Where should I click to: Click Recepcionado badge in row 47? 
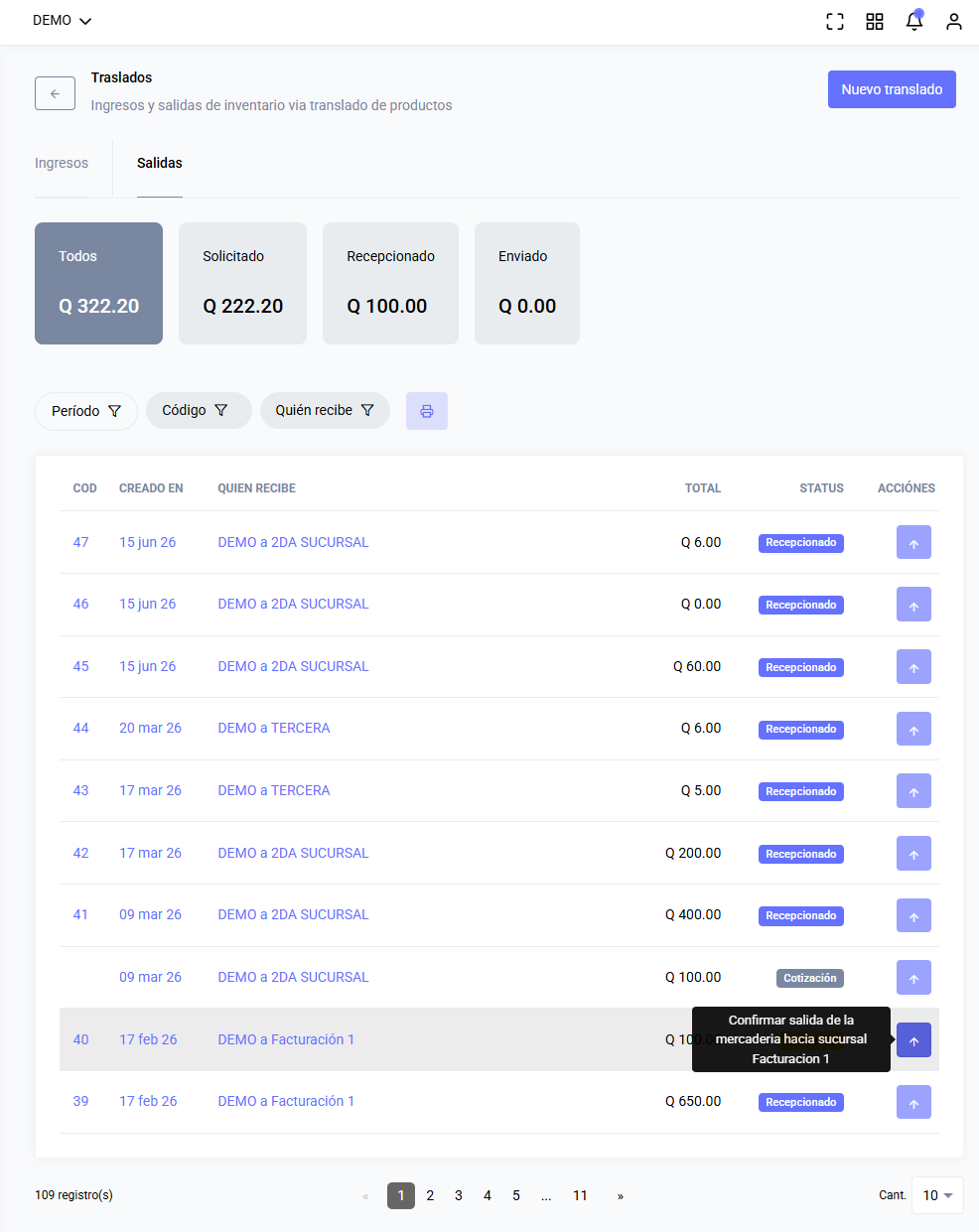801,543
